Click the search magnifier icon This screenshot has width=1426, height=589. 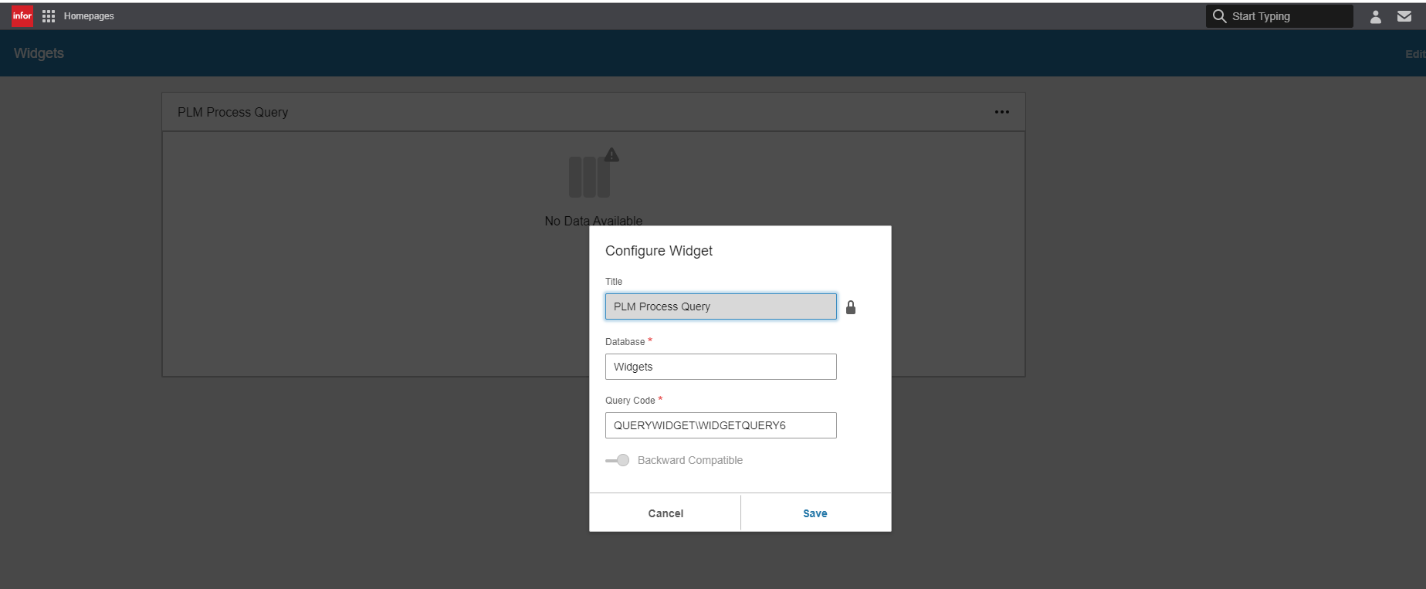point(1219,16)
